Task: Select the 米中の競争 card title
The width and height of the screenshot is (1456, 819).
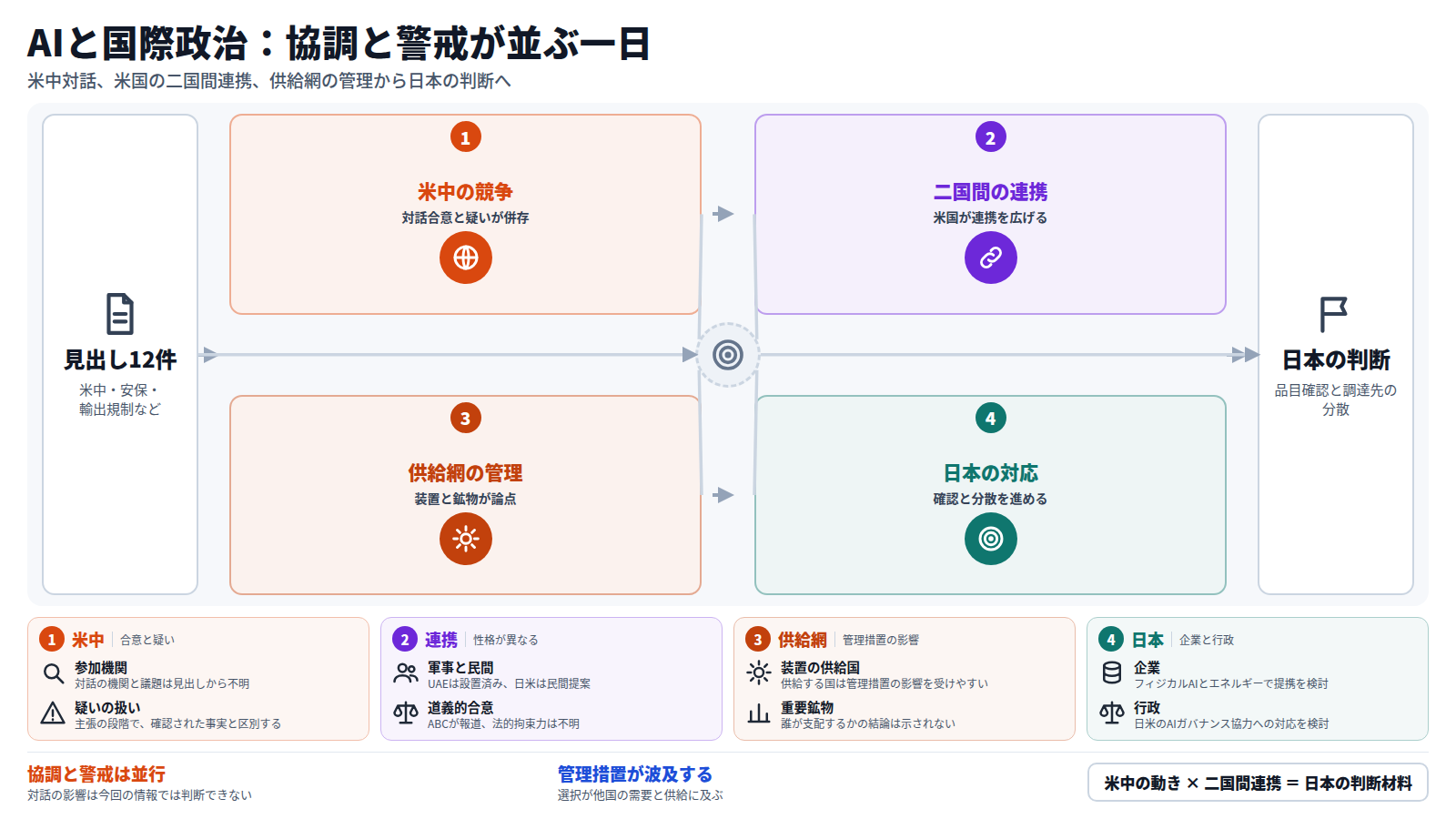Action: [466, 192]
